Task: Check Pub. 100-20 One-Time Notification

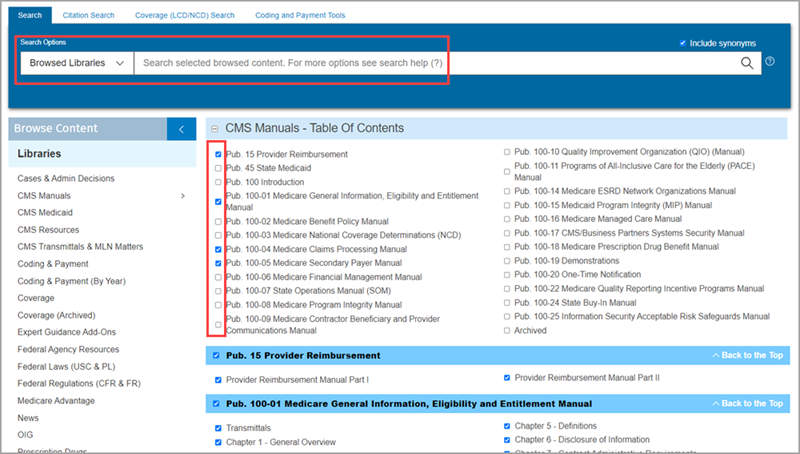Action: 507,275
